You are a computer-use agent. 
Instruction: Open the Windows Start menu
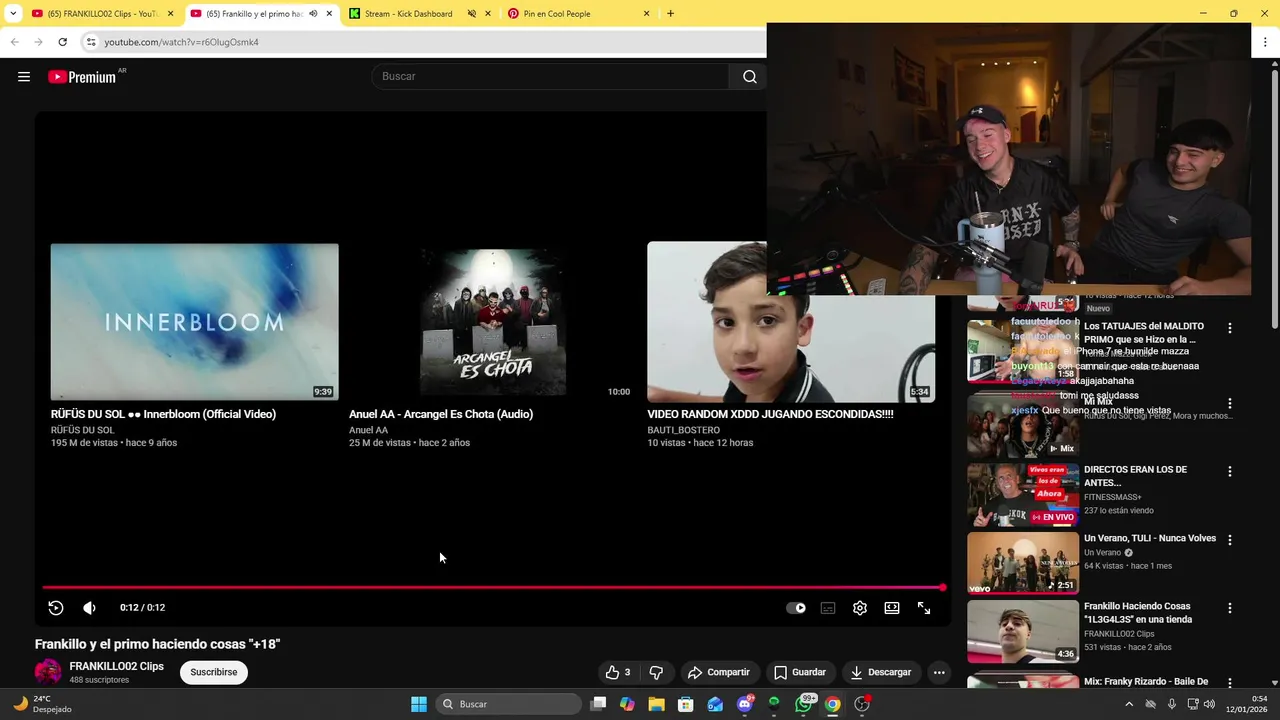point(419,704)
